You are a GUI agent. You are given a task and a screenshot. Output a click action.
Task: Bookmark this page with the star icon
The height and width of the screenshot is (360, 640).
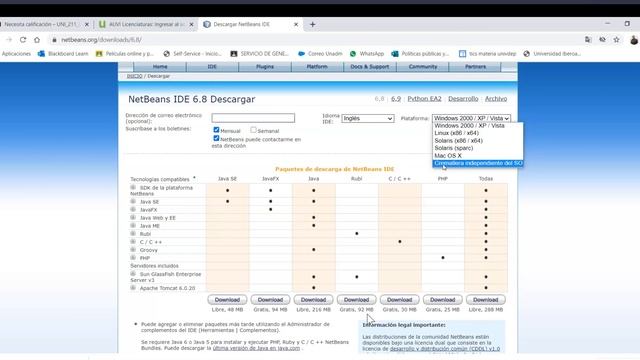(616, 40)
